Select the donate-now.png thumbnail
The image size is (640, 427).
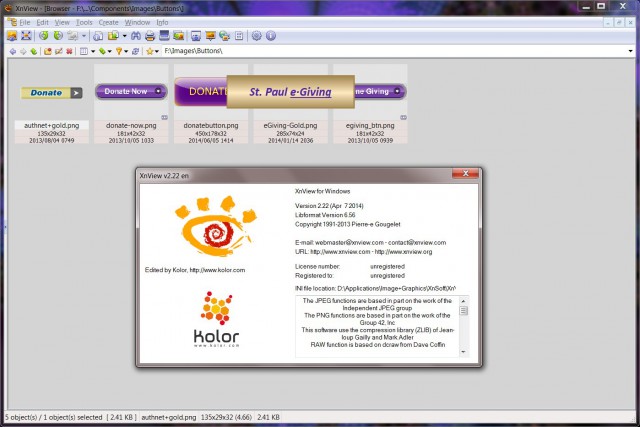tap(131, 104)
